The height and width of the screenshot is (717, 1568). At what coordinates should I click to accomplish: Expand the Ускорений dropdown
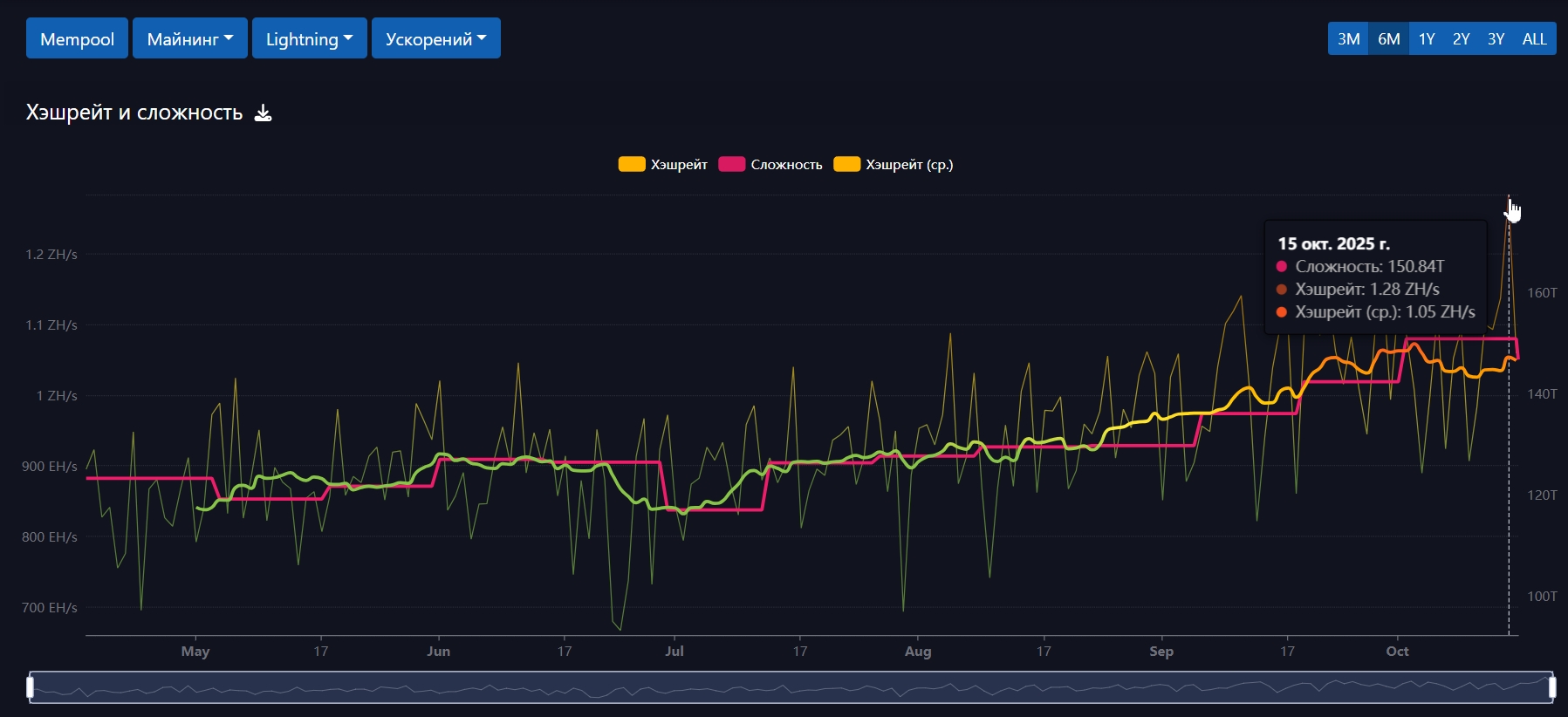pyautogui.click(x=435, y=39)
